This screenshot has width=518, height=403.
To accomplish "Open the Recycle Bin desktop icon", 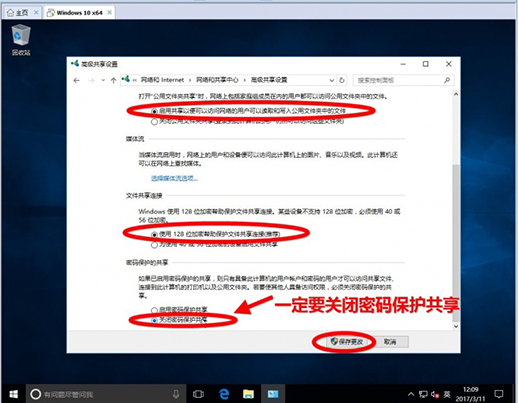I will click(21, 40).
